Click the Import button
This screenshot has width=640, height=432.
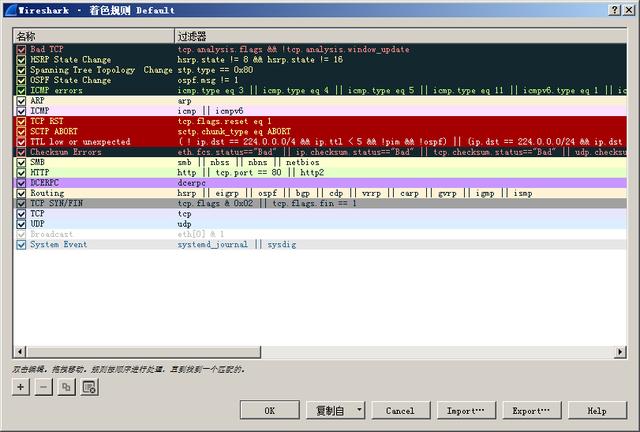(x=466, y=410)
